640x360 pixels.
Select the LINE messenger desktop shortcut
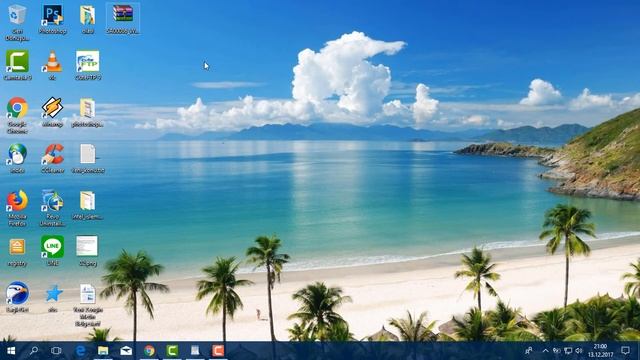tap(52, 251)
